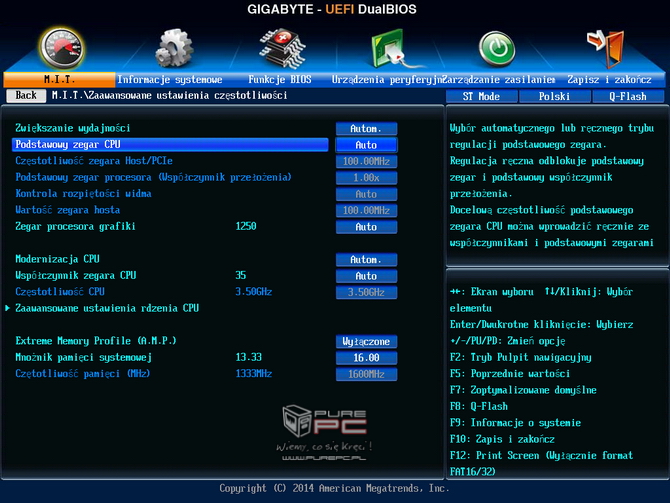Image resolution: width=670 pixels, height=503 pixels.
Task: Switch to the Funkcje BIOS tab
Action: coord(280,79)
